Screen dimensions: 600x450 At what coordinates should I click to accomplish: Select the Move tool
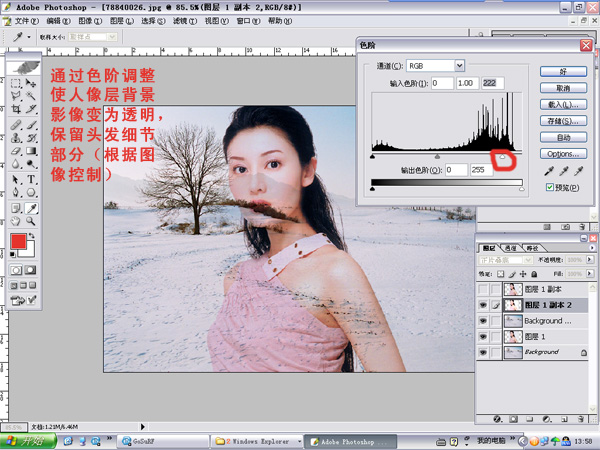pos(31,83)
